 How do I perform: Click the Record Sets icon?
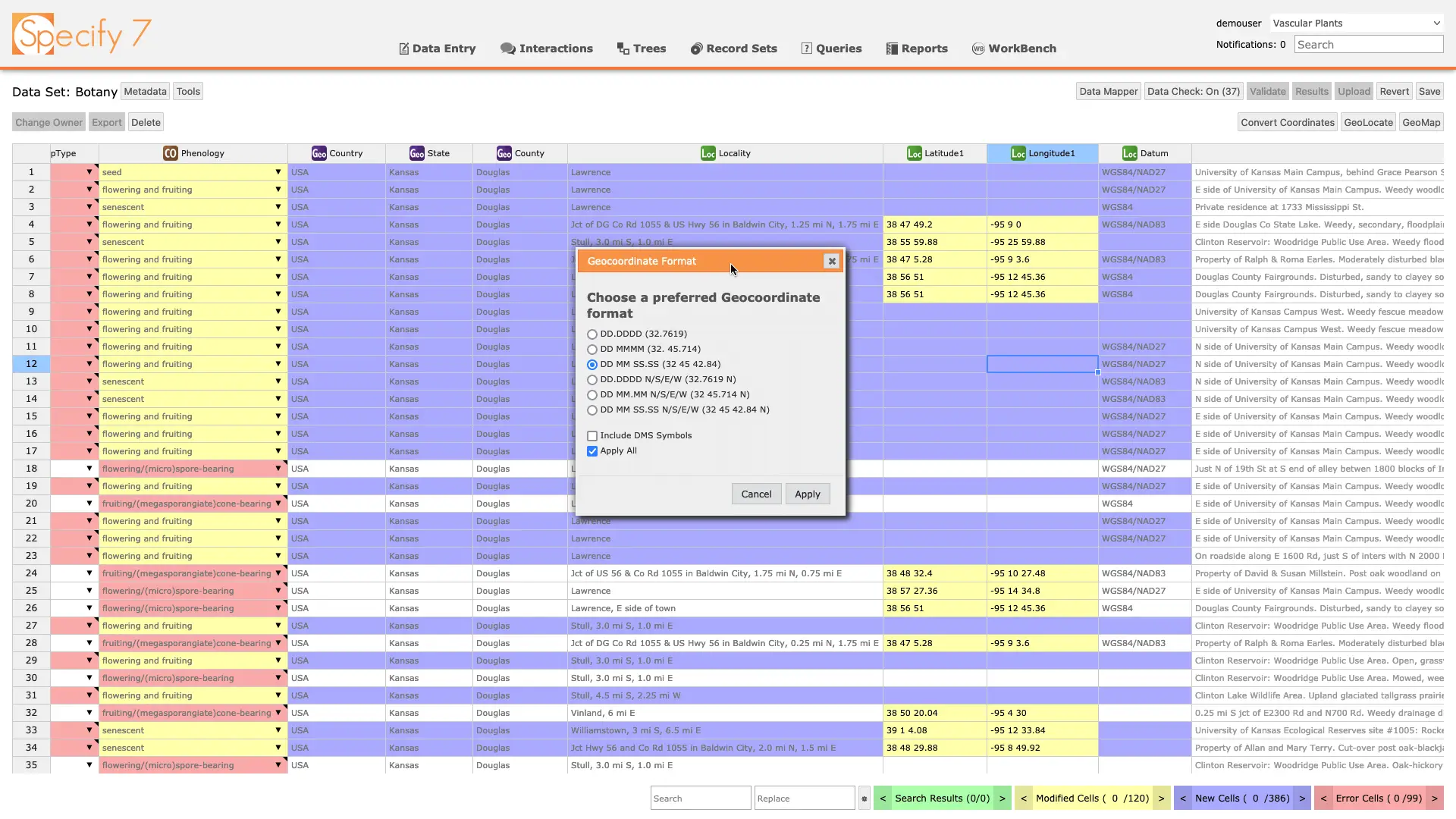[696, 49]
